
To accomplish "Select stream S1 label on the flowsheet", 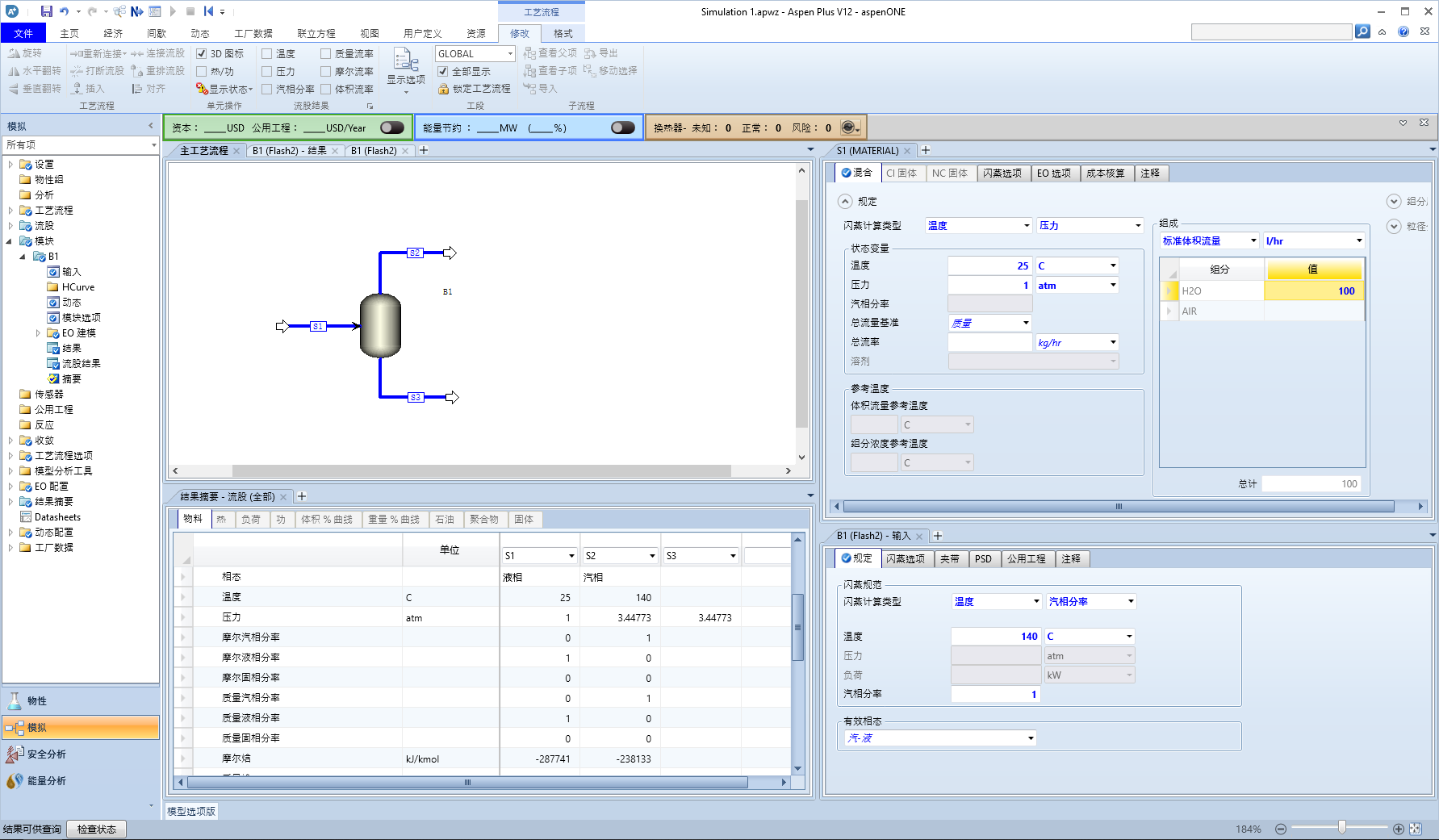I will pyautogui.click(x=318, y=327).
